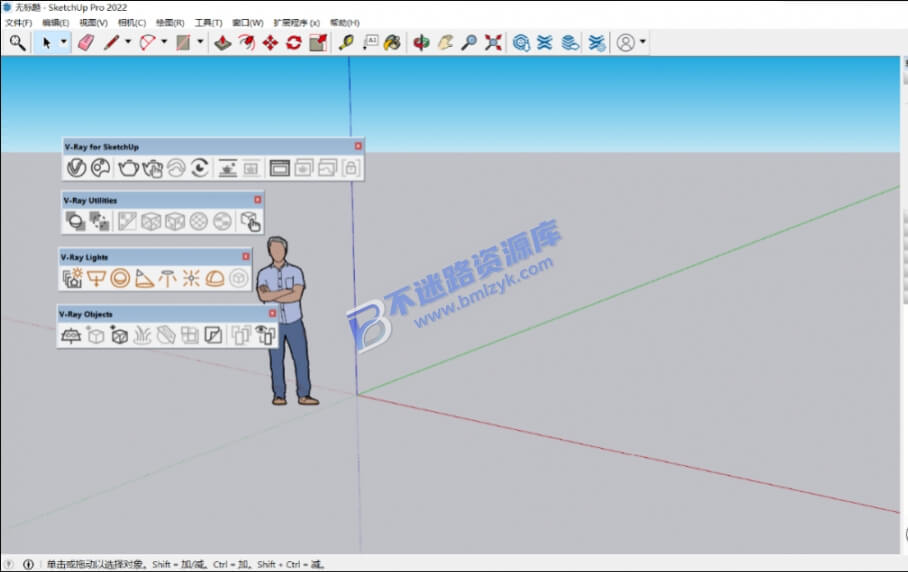
Task: Open the V-Ray Asset Editor
Action: (x=76, y=168)
